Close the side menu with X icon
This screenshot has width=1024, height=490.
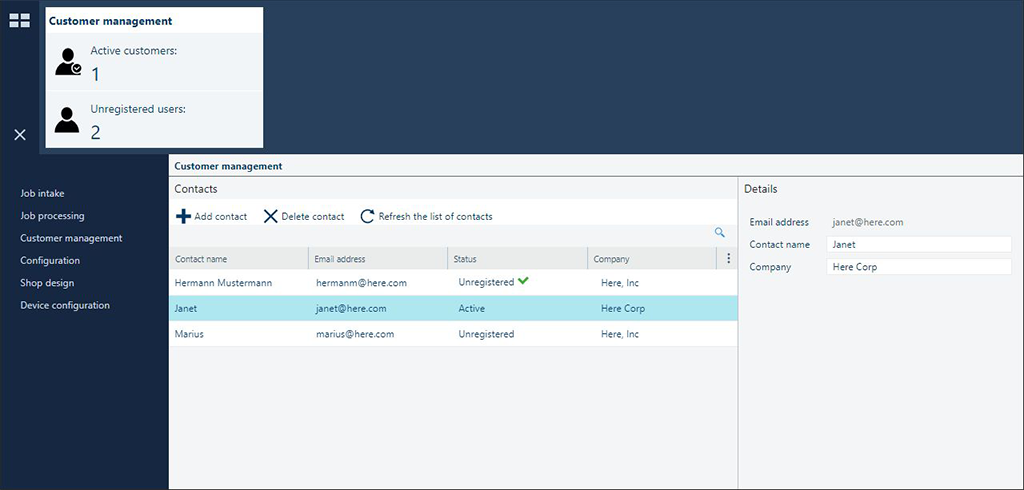[20, 135]
